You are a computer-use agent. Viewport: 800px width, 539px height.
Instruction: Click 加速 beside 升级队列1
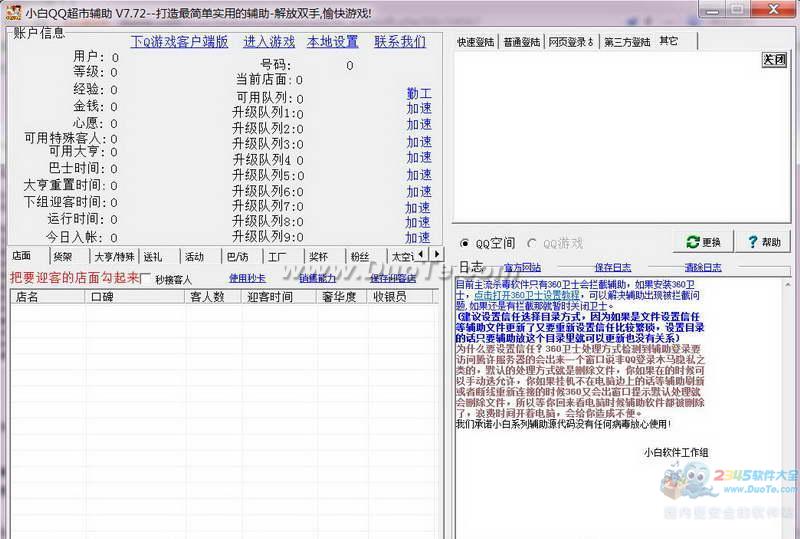pyautogui.click(x=419, y=109)
